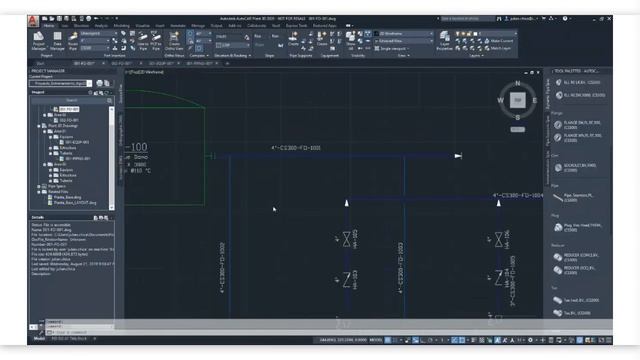Collapse the Related Files tree node
Viewport: 640px width, 360px height.
[x=39, y=191]
